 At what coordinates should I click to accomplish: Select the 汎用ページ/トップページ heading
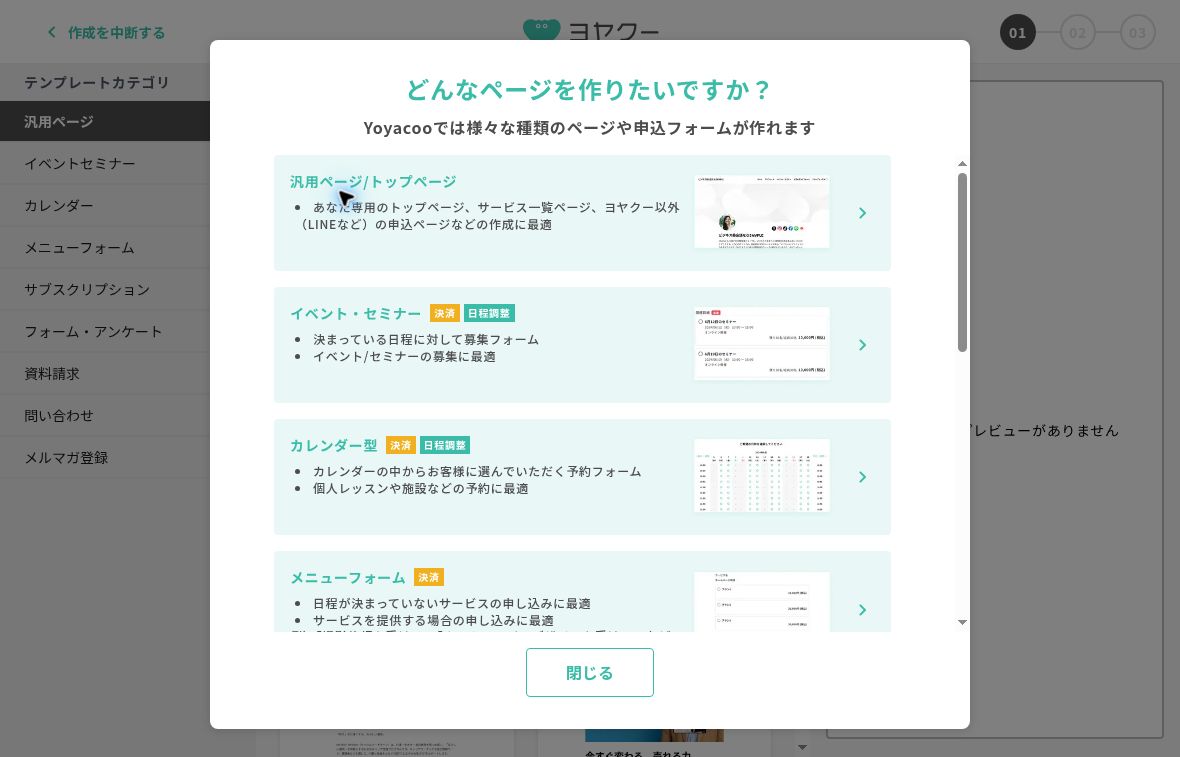pyautogui.click(x=373, y=181)
